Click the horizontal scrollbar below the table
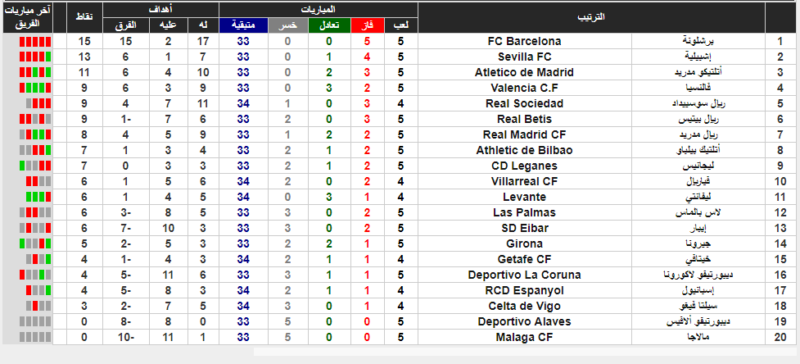800x364 pixels. pos(525,352)
